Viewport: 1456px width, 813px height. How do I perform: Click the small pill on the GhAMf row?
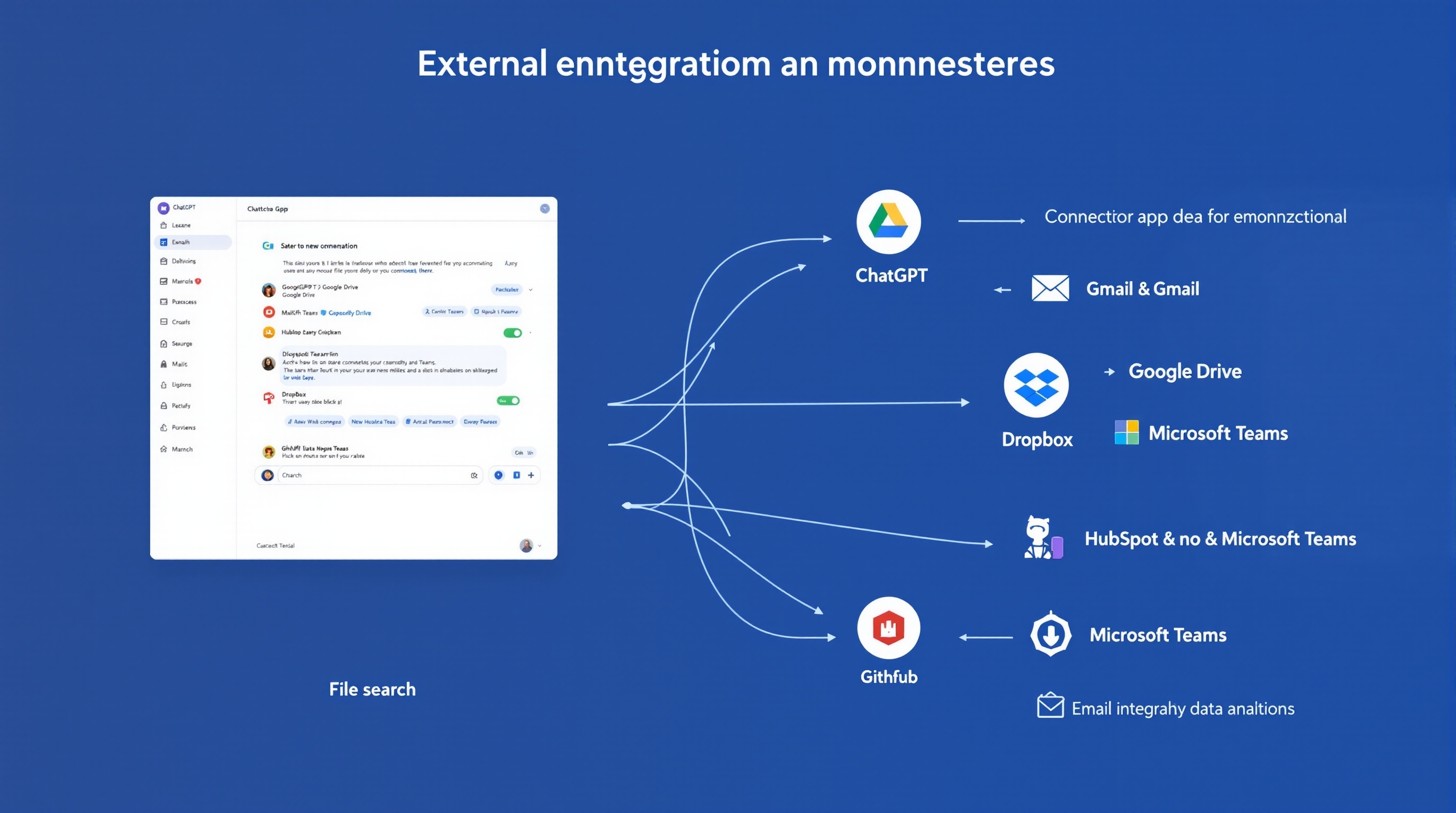pos(523,453)
